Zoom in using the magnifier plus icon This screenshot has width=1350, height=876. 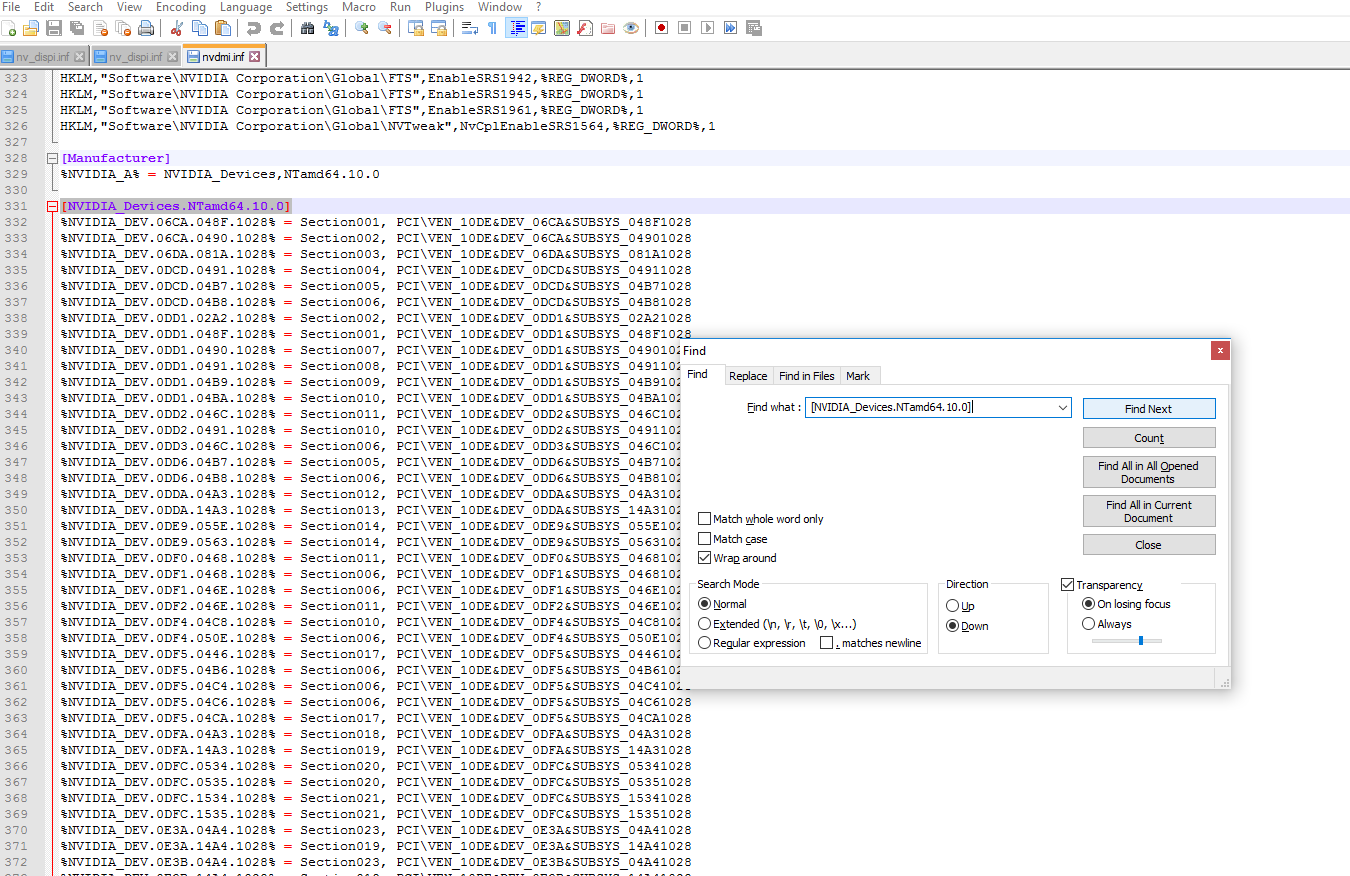(x=362, y=28)
